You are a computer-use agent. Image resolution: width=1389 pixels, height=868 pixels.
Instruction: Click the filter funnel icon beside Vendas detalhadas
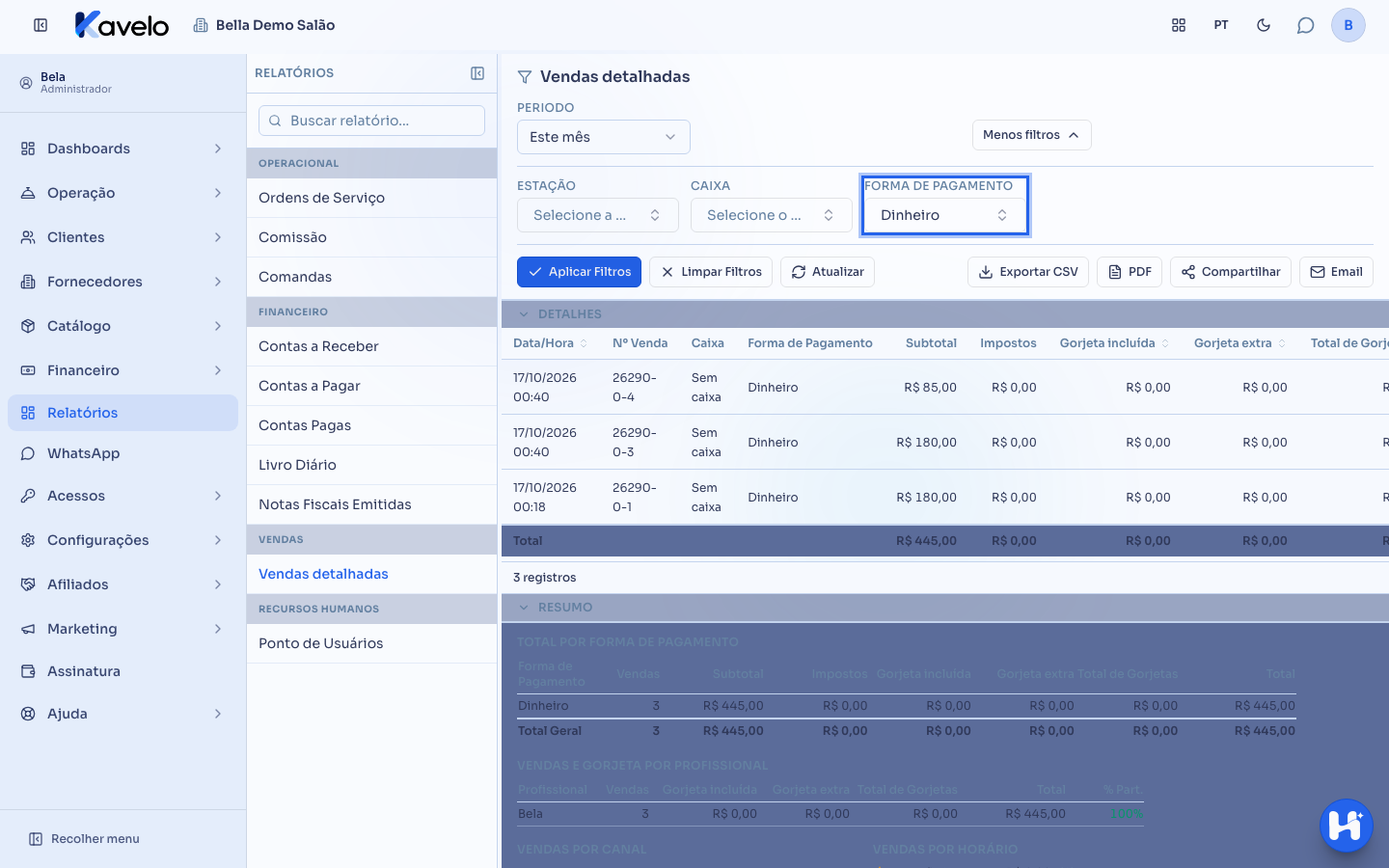(x=525, y=77)
